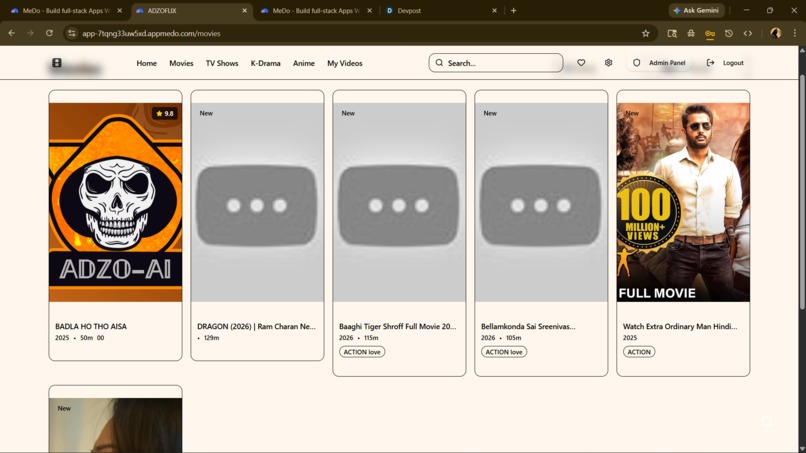Click ACTION love tag on Bellamkonda card

click(x=504, y=352)
